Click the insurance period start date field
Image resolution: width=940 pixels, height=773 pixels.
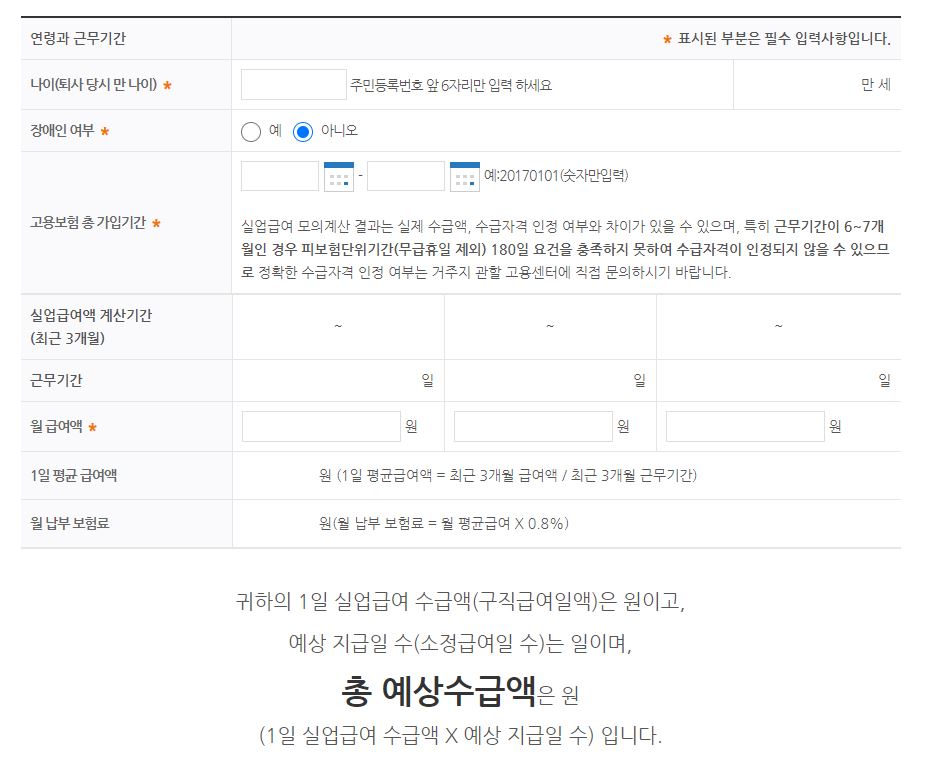click(x=280, y=176)
